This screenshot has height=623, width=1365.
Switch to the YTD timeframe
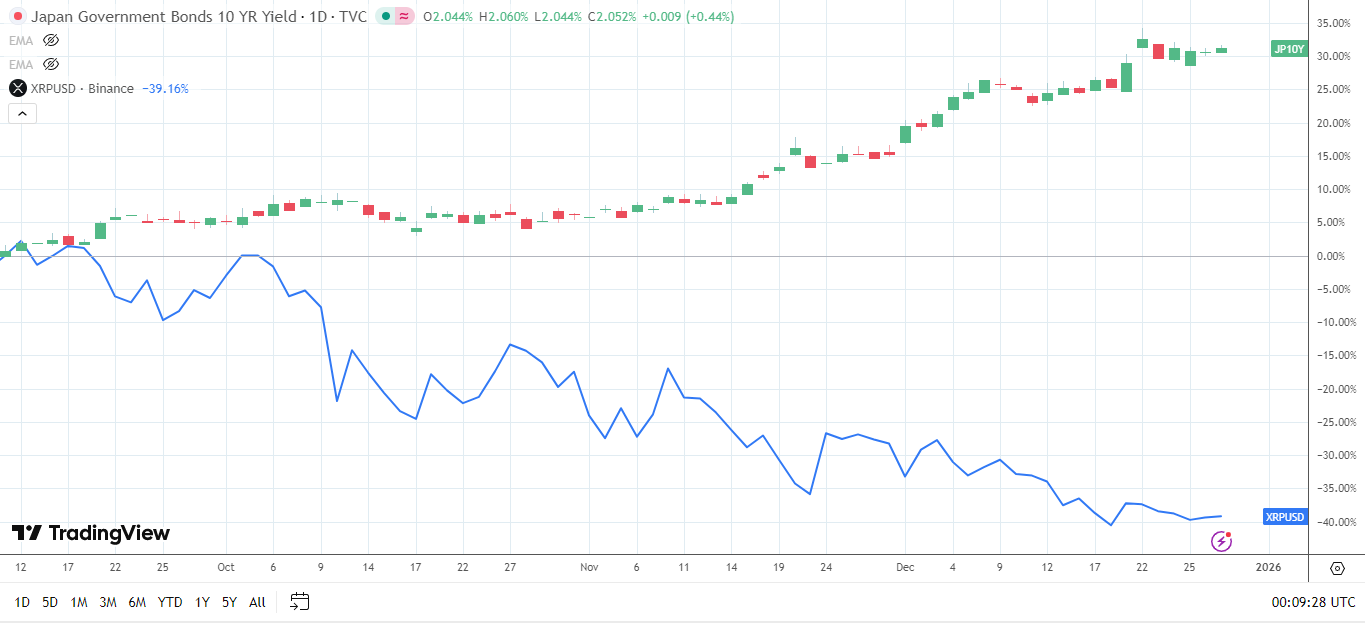170,603
